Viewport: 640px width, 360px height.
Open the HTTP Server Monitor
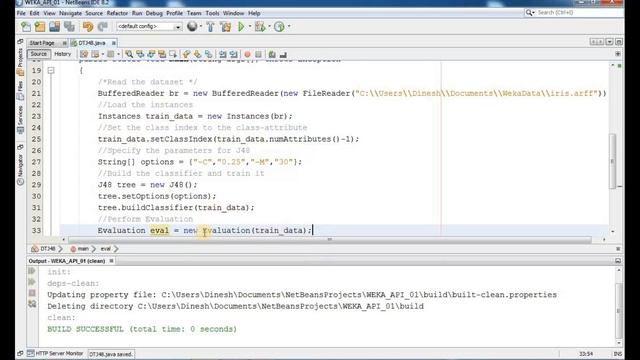[55, 353]
